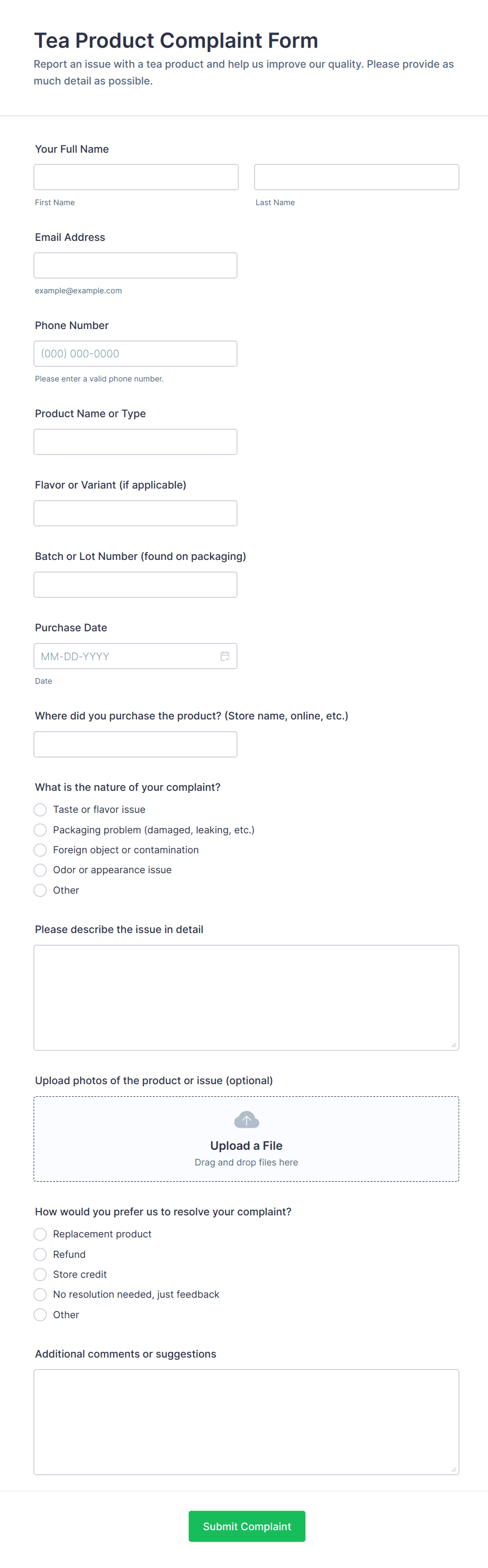The width and height of the screenshot is (488, 1568).
Task: Pick Odor or appearance issue
Action: coord(40,870)
